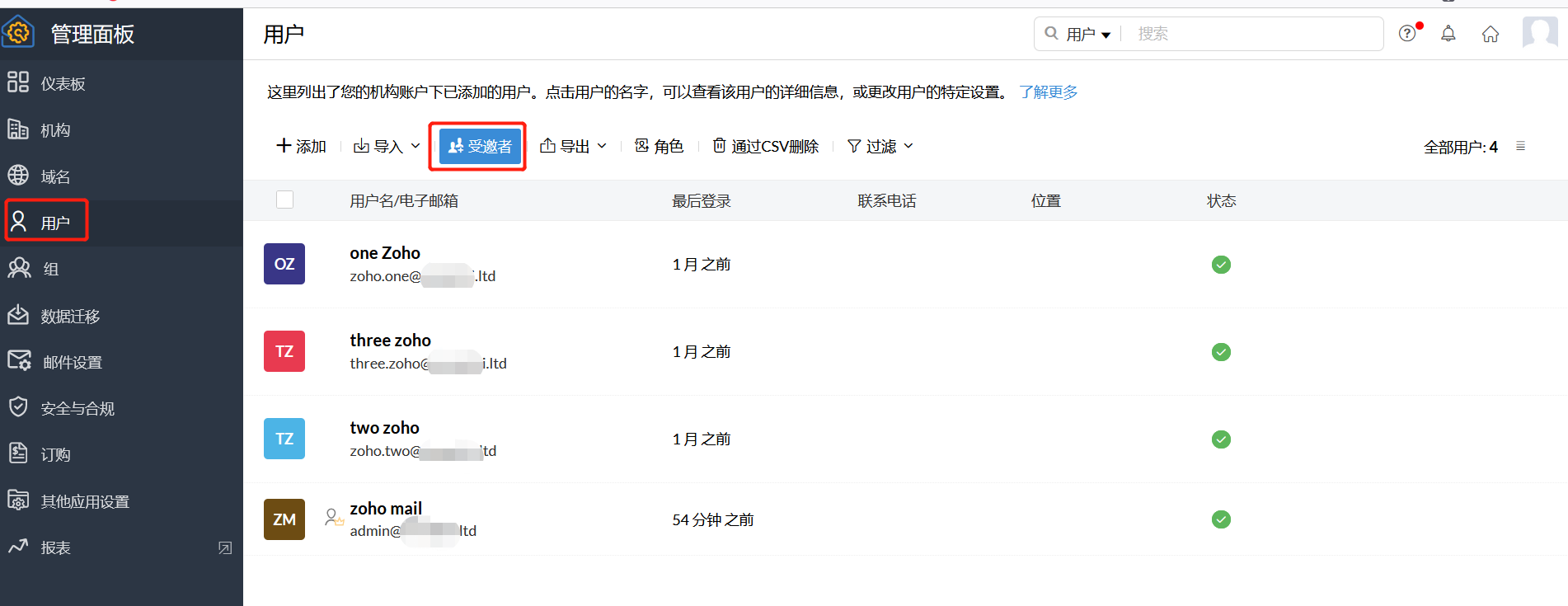Click 通过CSV删除 in the toolbar
The image size is (1568, 606).
coord(765,146)
